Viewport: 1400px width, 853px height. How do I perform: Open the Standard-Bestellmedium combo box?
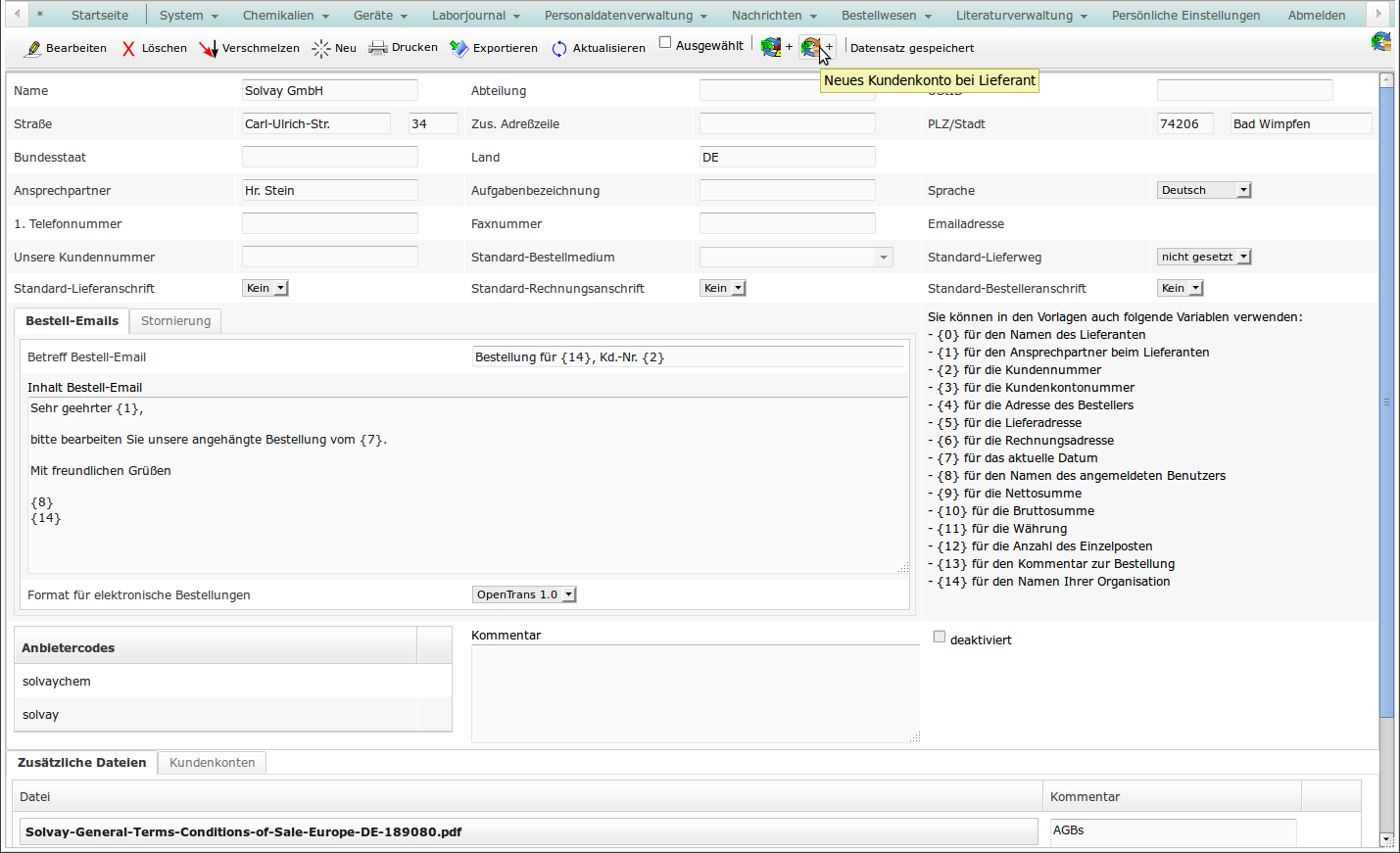(x=796, y=257)
